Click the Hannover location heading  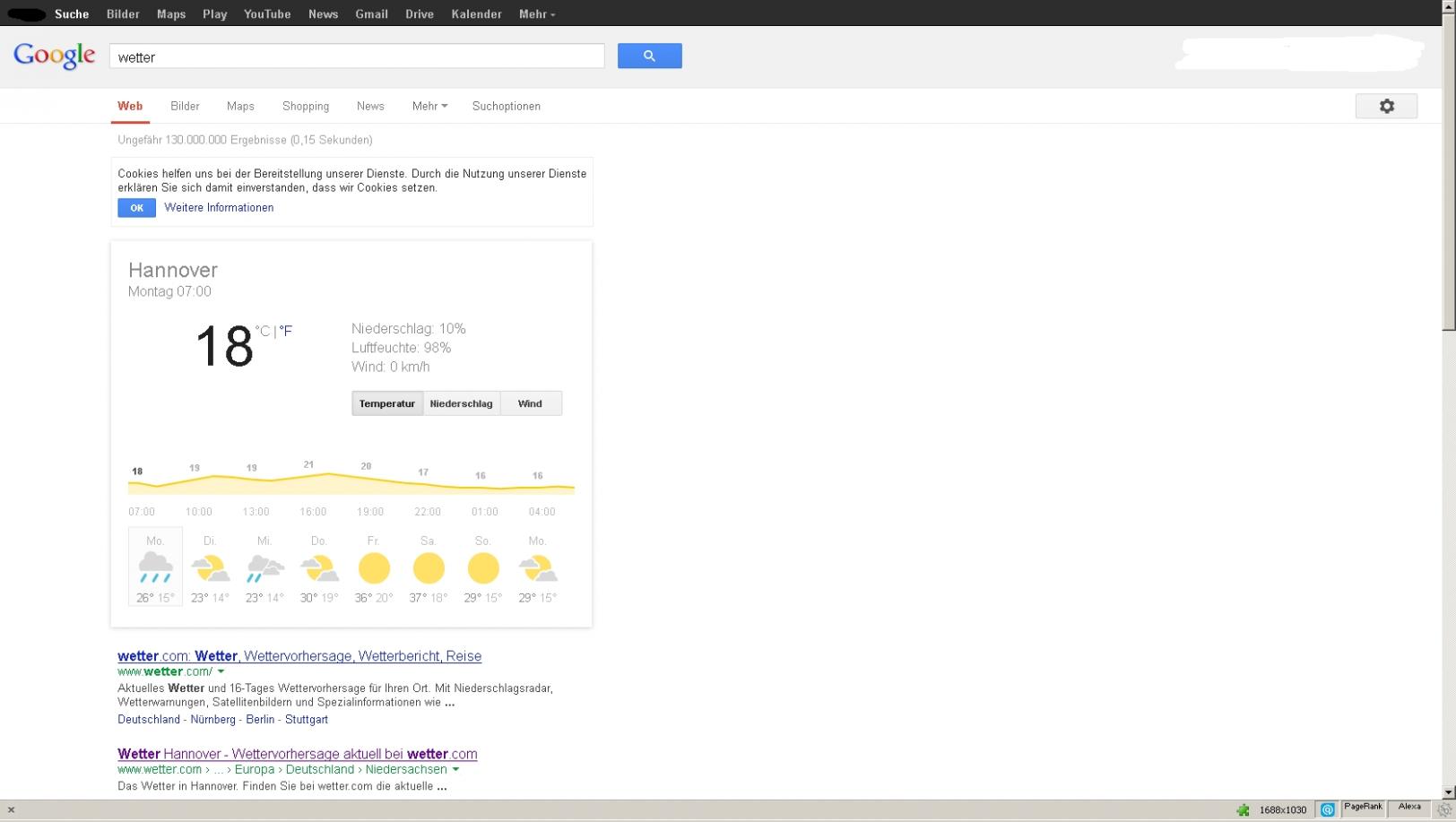(x=173, y=270)
